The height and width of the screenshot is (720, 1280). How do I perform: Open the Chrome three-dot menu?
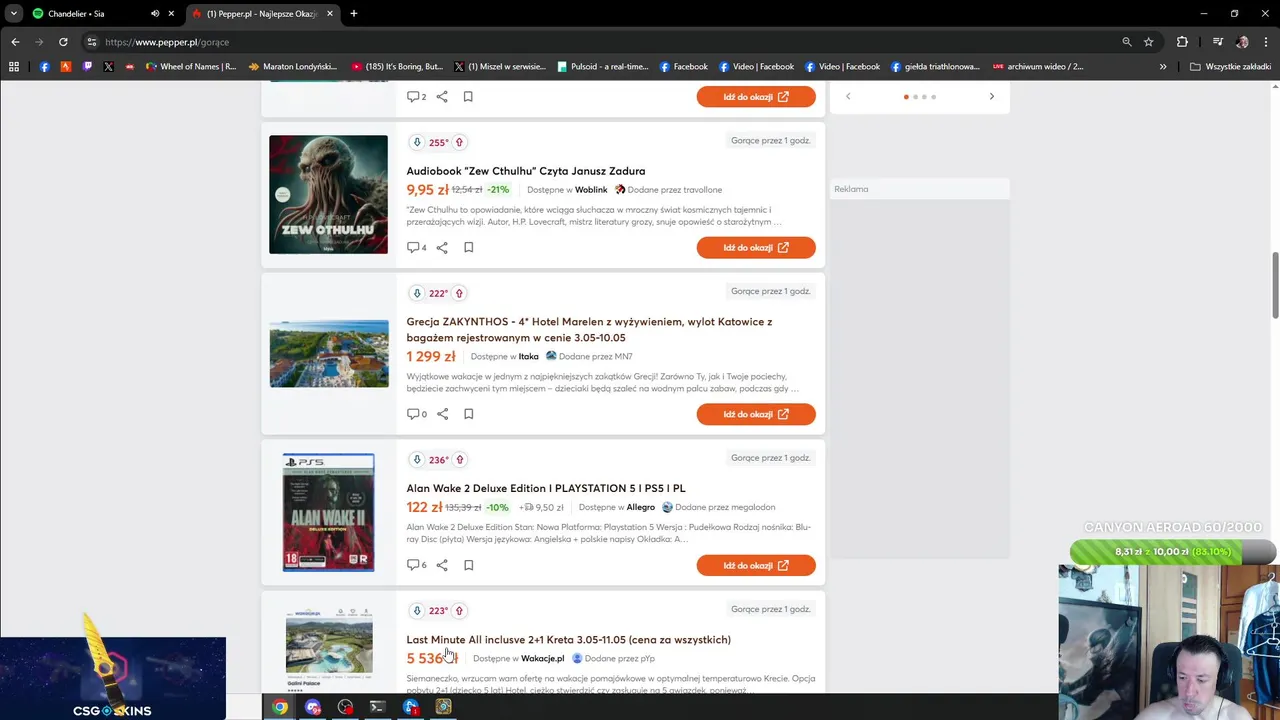pyautogui.click(x=1265, y=42)
